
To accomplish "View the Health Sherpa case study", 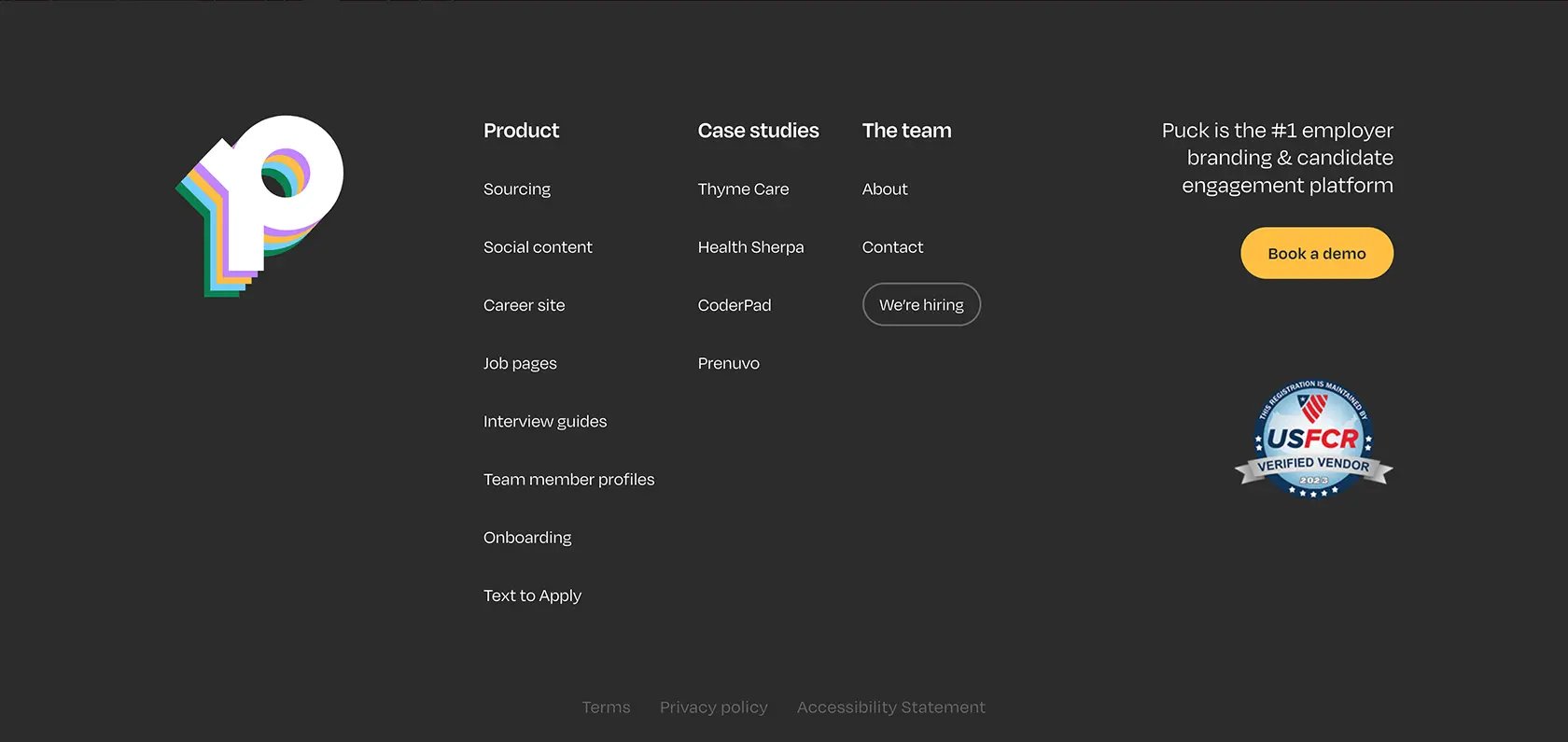I will (750, 247).
